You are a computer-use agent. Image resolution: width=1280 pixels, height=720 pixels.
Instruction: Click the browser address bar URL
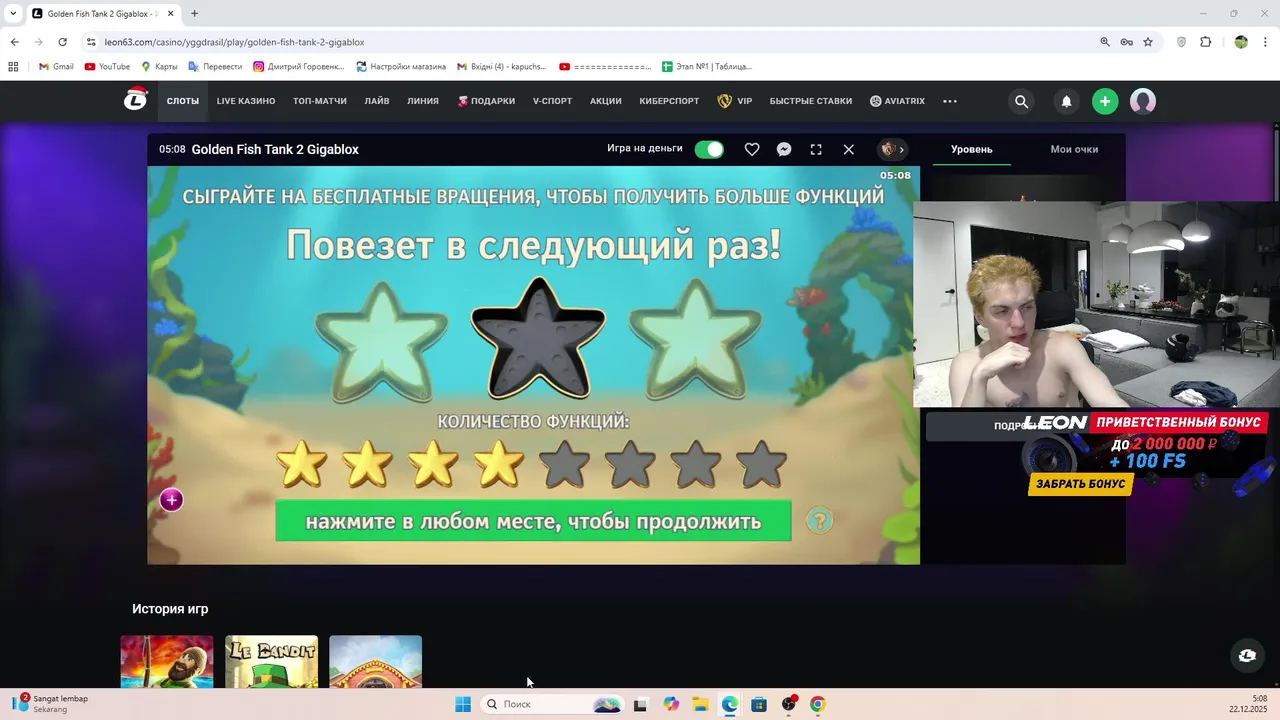pos(234,42)
